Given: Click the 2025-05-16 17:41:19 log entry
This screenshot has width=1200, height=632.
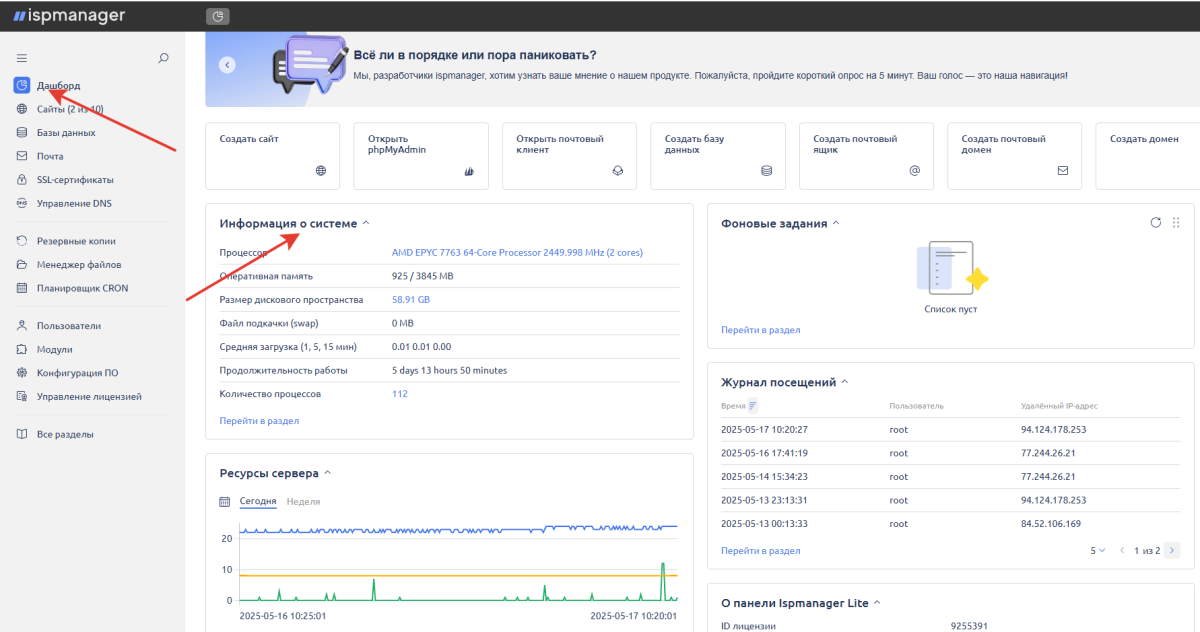Looking at the screenshot, I should tap(950, 453).
